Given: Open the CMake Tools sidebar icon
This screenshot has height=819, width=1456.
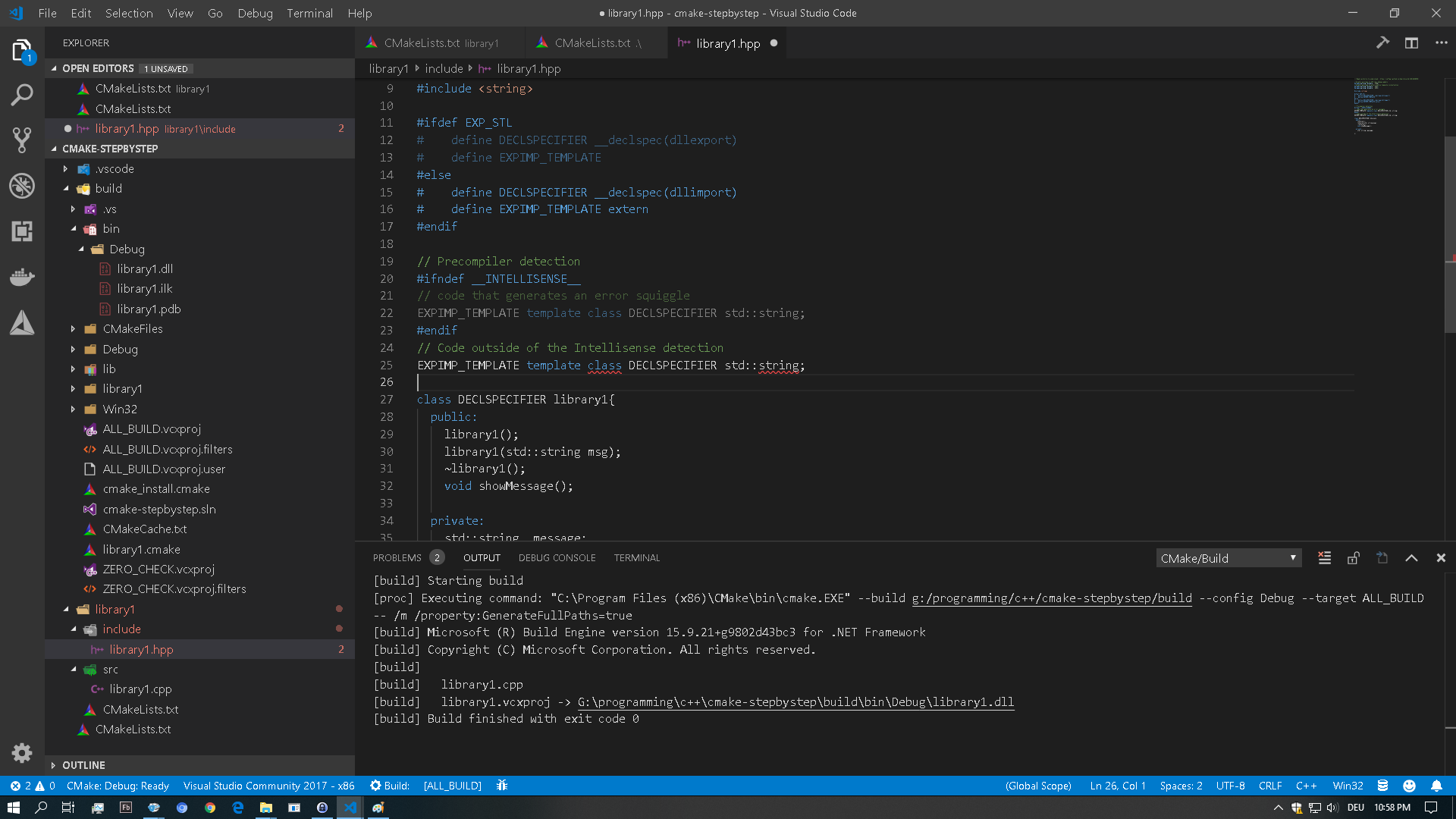Looking at the screenshot, I should point(22,322).
